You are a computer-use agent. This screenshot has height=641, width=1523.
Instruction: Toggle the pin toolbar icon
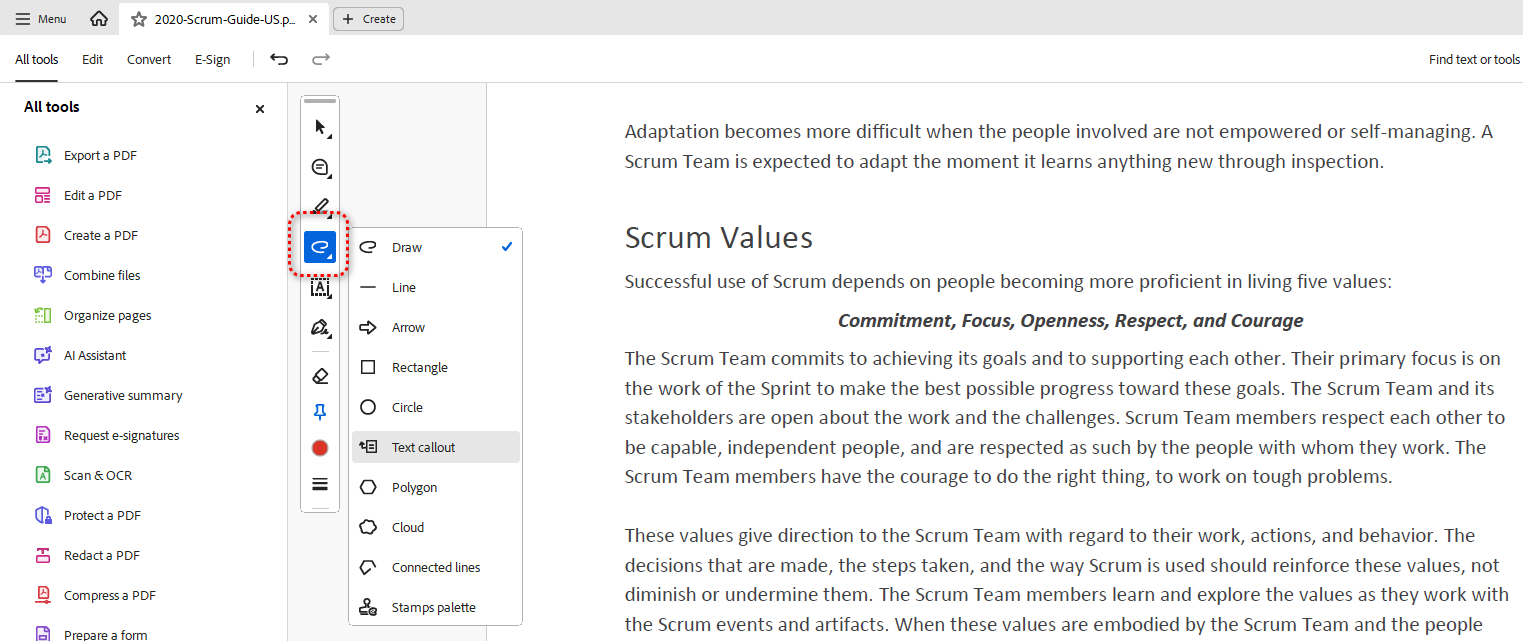(320, 412)
